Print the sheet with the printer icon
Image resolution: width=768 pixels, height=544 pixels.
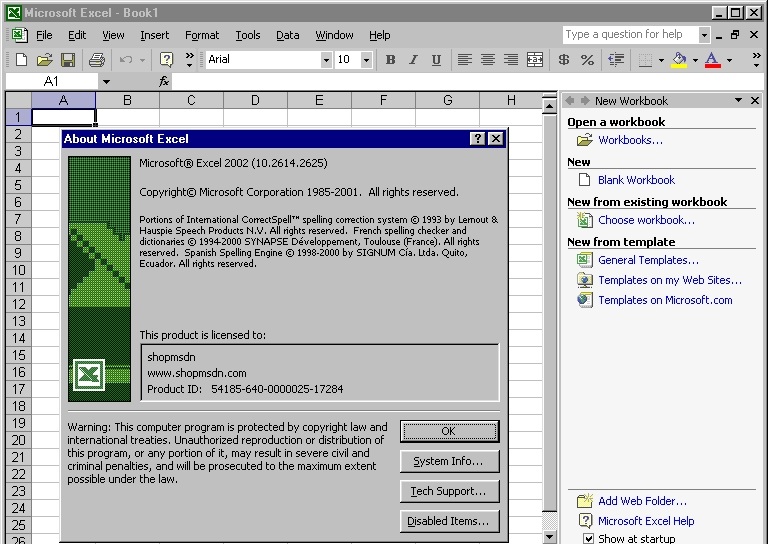[96, 60]
